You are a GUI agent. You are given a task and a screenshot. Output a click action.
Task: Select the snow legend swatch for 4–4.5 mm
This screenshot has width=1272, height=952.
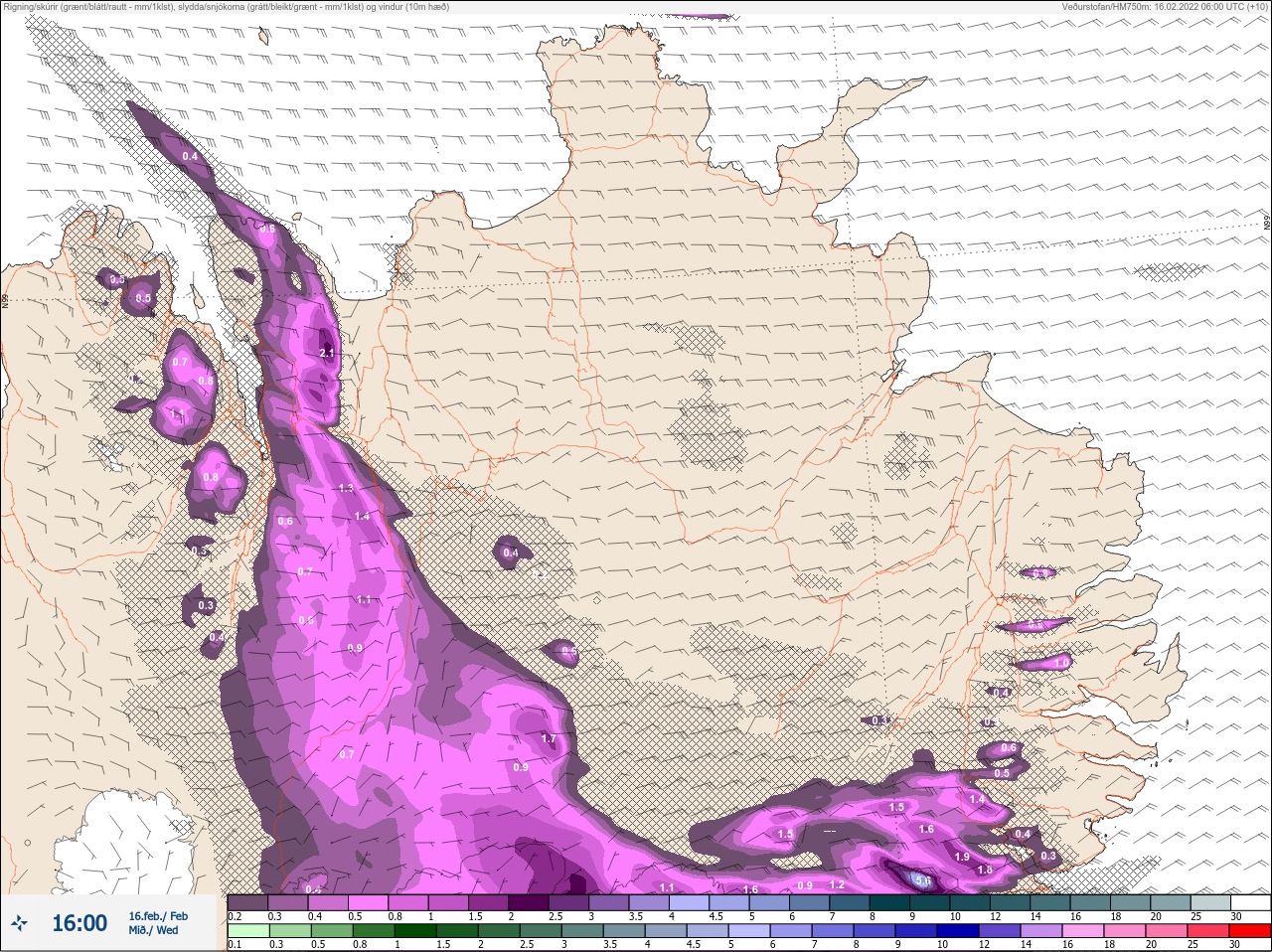(x=692, y=902)
